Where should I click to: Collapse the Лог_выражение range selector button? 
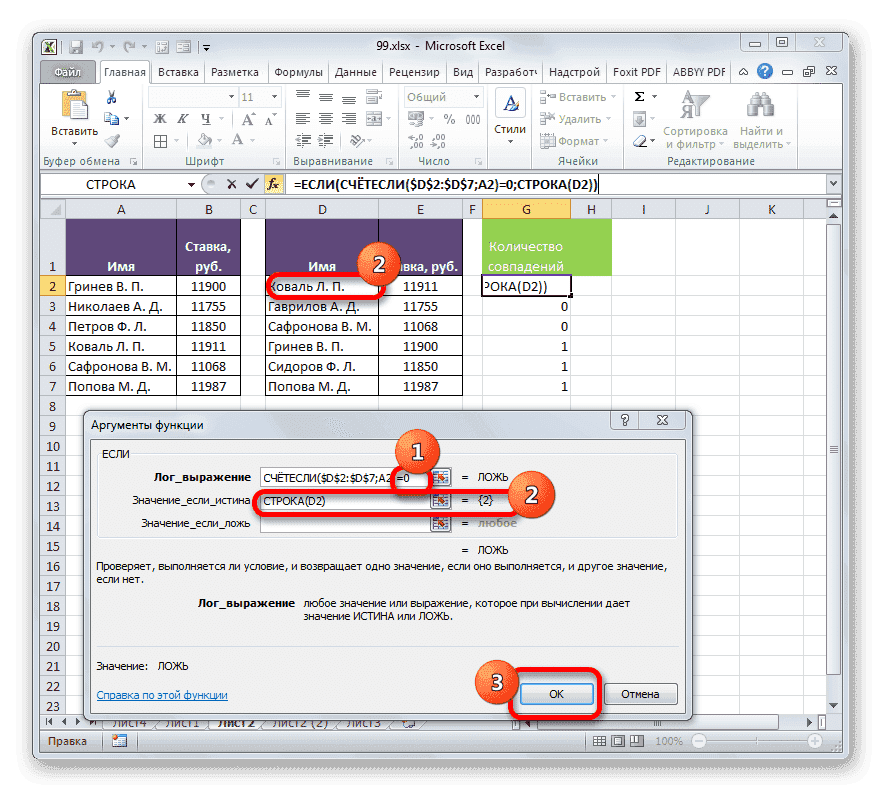440,478
